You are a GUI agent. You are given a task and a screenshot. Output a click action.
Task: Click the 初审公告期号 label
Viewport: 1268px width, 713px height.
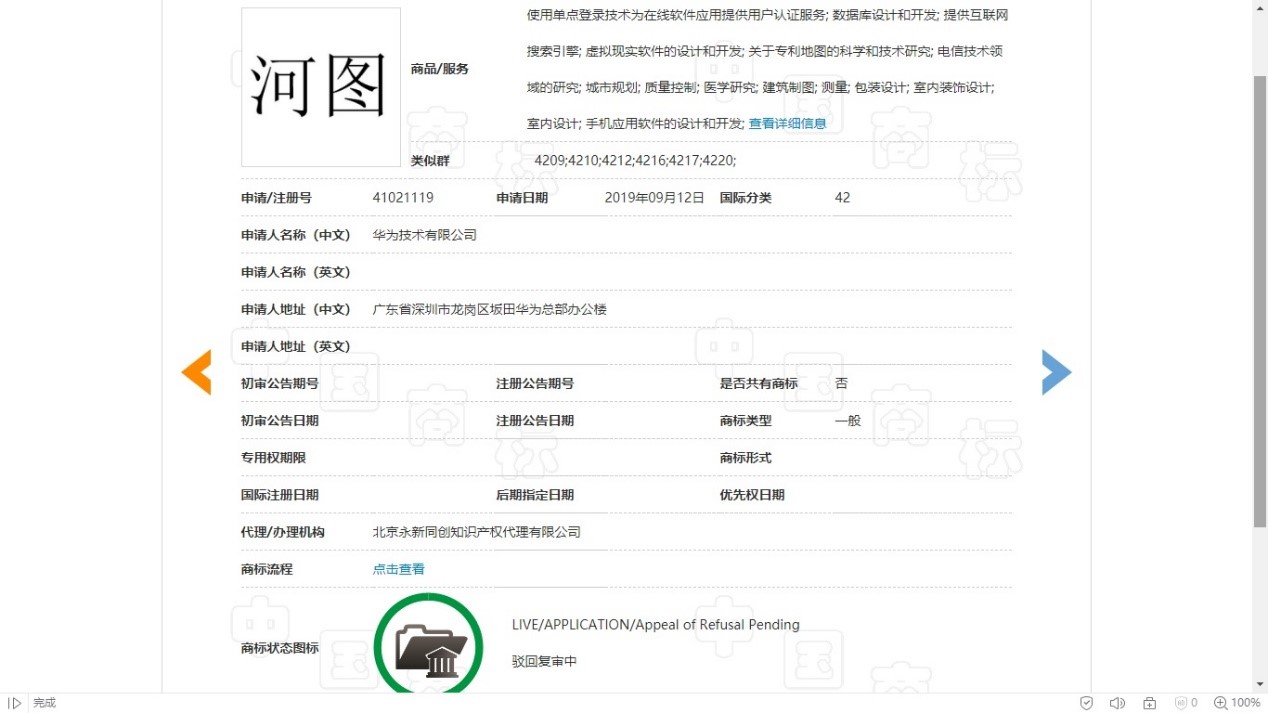tap(280, 384)
